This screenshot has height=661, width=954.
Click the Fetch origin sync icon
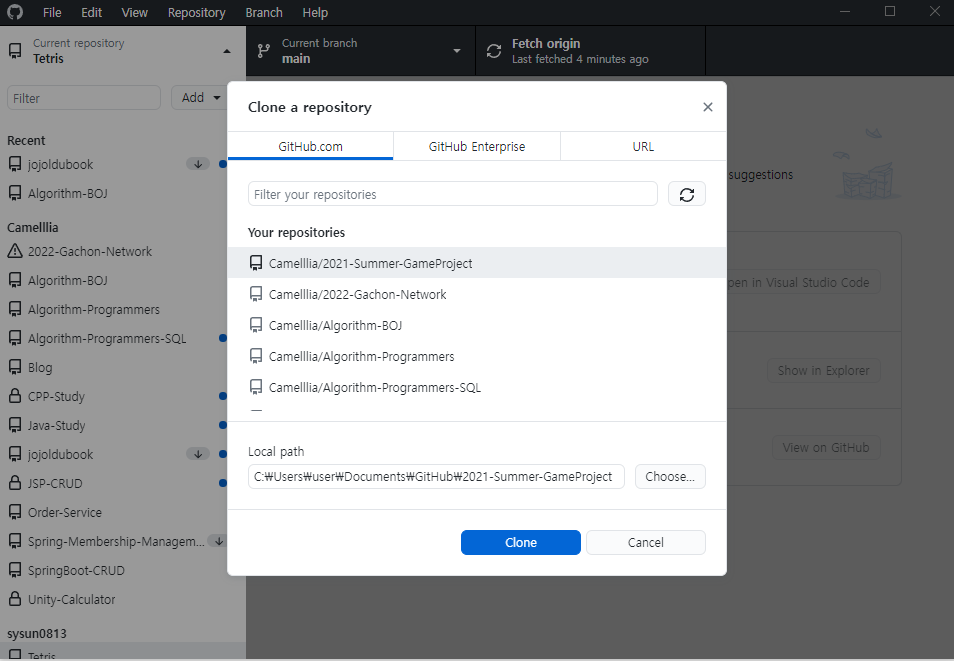click(x=494, y=51)
